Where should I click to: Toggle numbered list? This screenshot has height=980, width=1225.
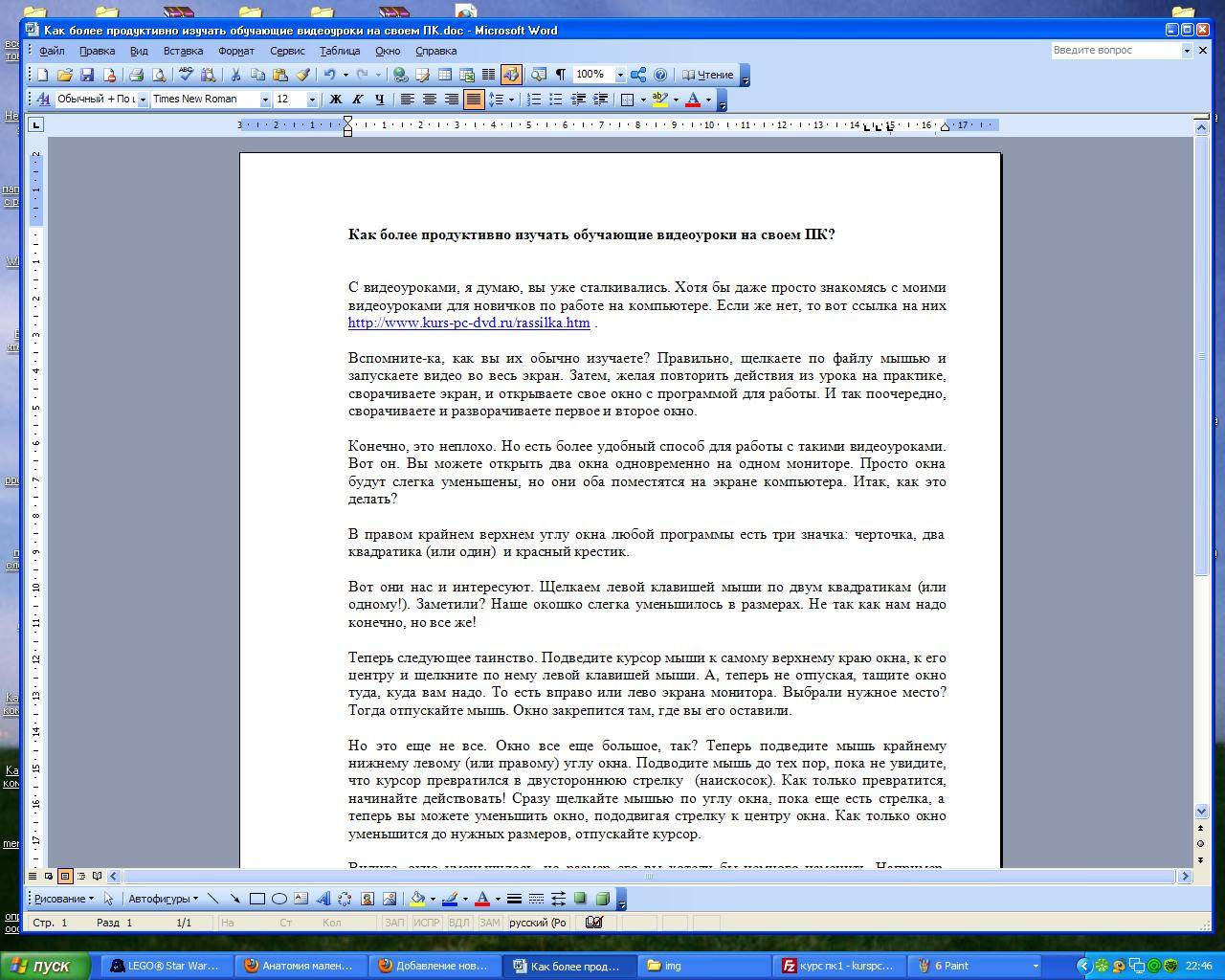pyautogui.click(x=534, y=99)
